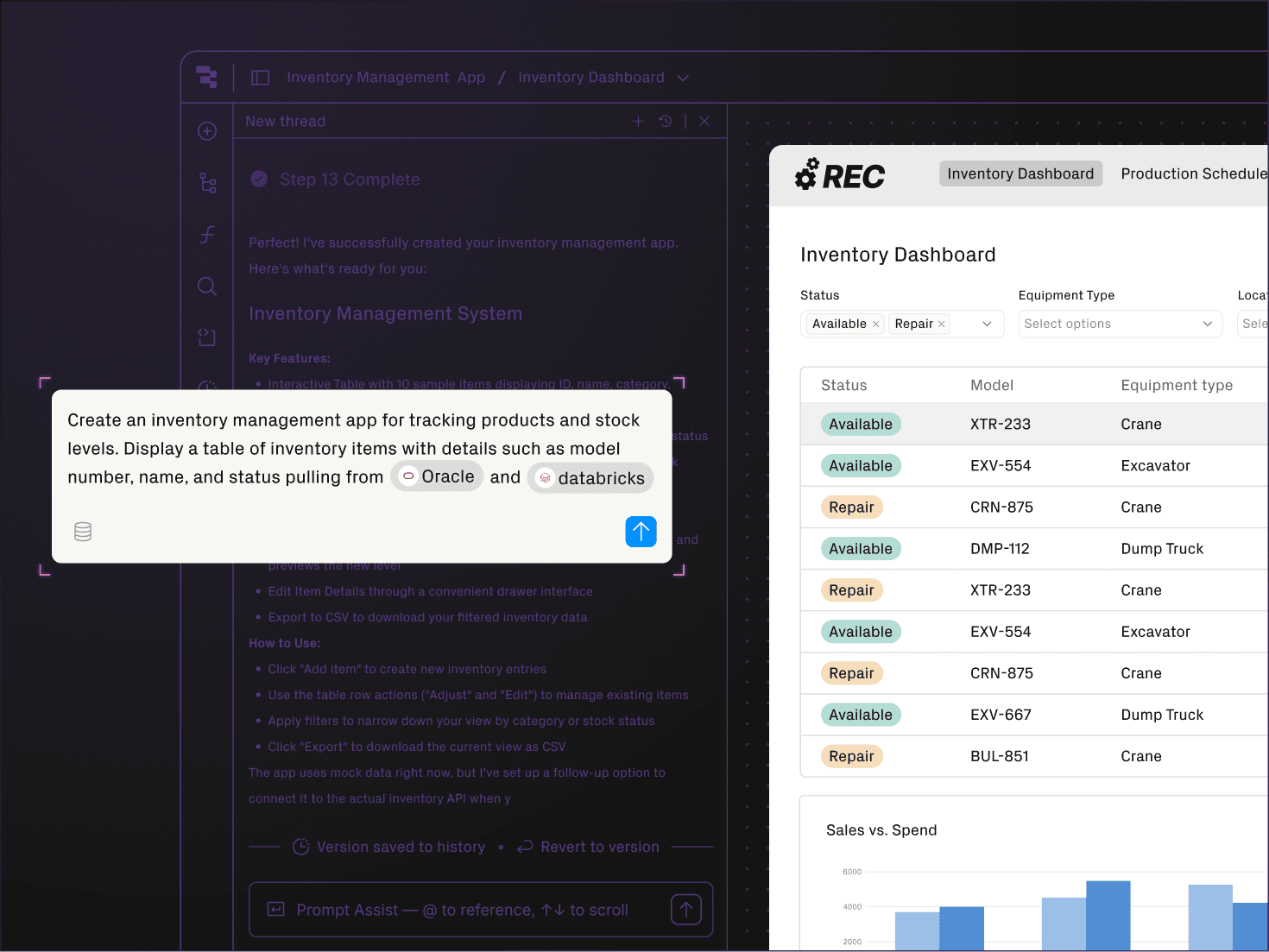The image size is (1269, 952).
Task: Click the Prompt Assist input field
Action: 466,909
